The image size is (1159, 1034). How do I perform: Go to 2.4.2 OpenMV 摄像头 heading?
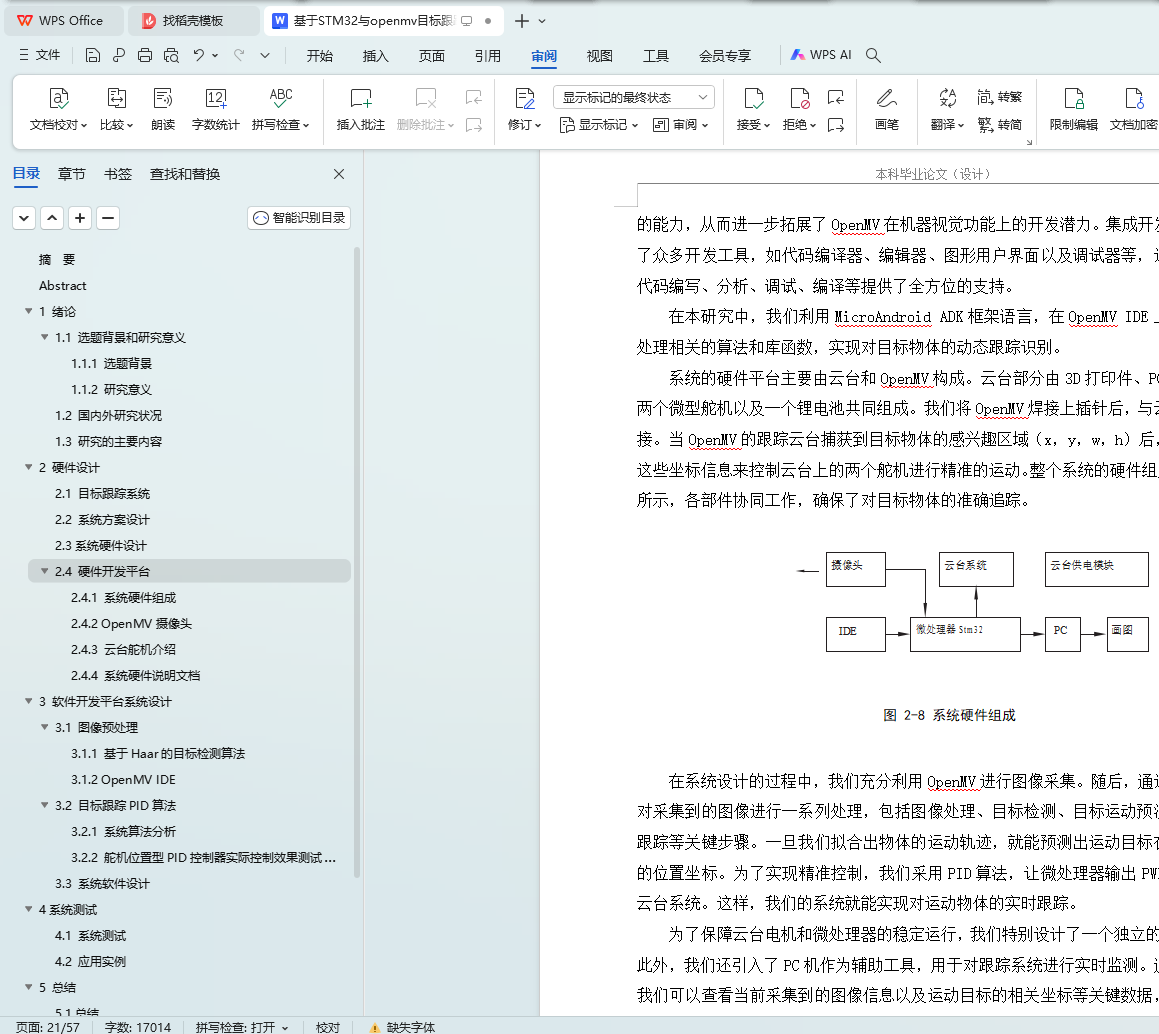click(132, 623)
